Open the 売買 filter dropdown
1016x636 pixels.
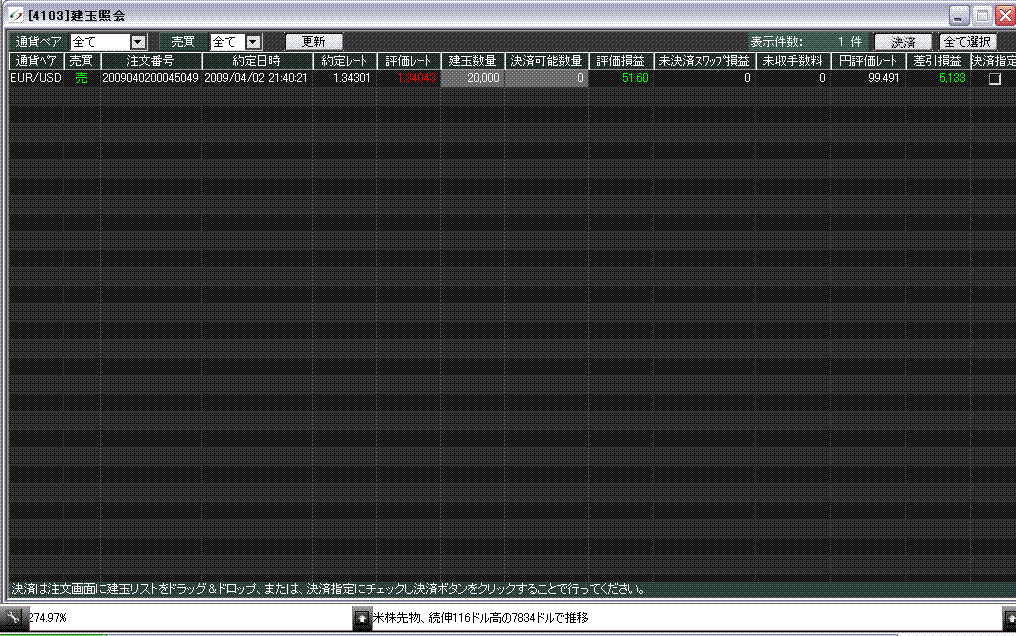click(x=254, y=42)
